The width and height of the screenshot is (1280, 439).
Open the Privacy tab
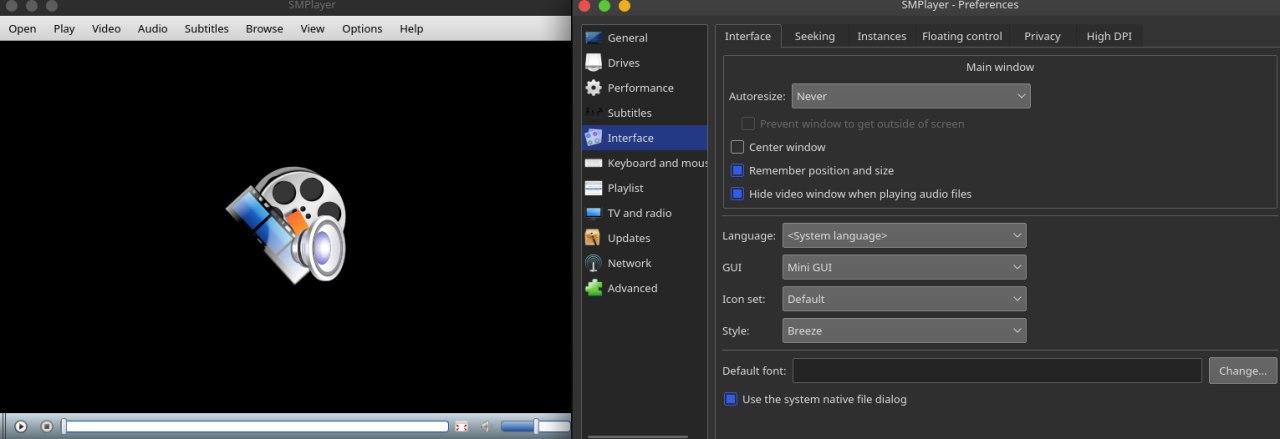(x=1042, y=36)
